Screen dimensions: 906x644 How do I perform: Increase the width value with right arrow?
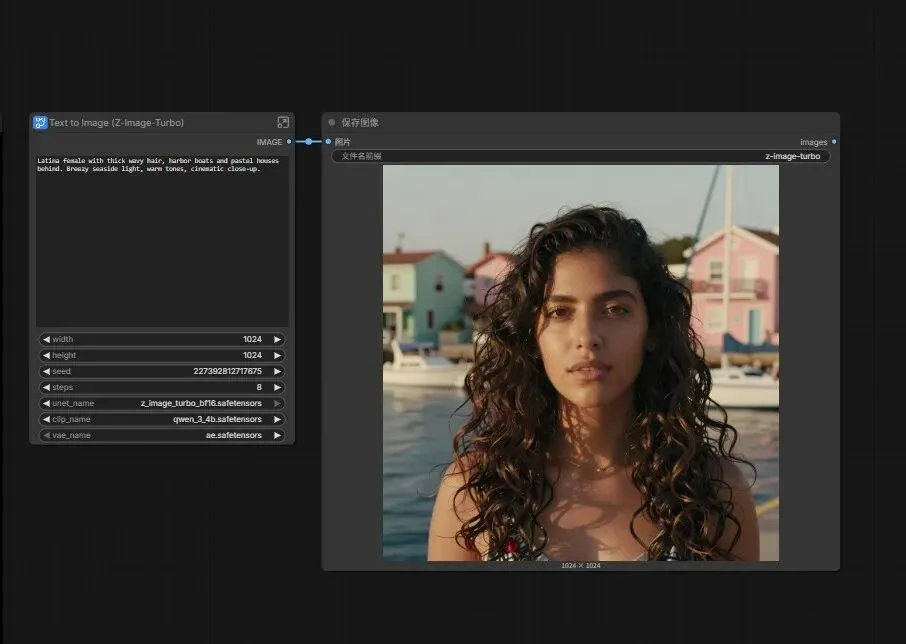(277, 339)
